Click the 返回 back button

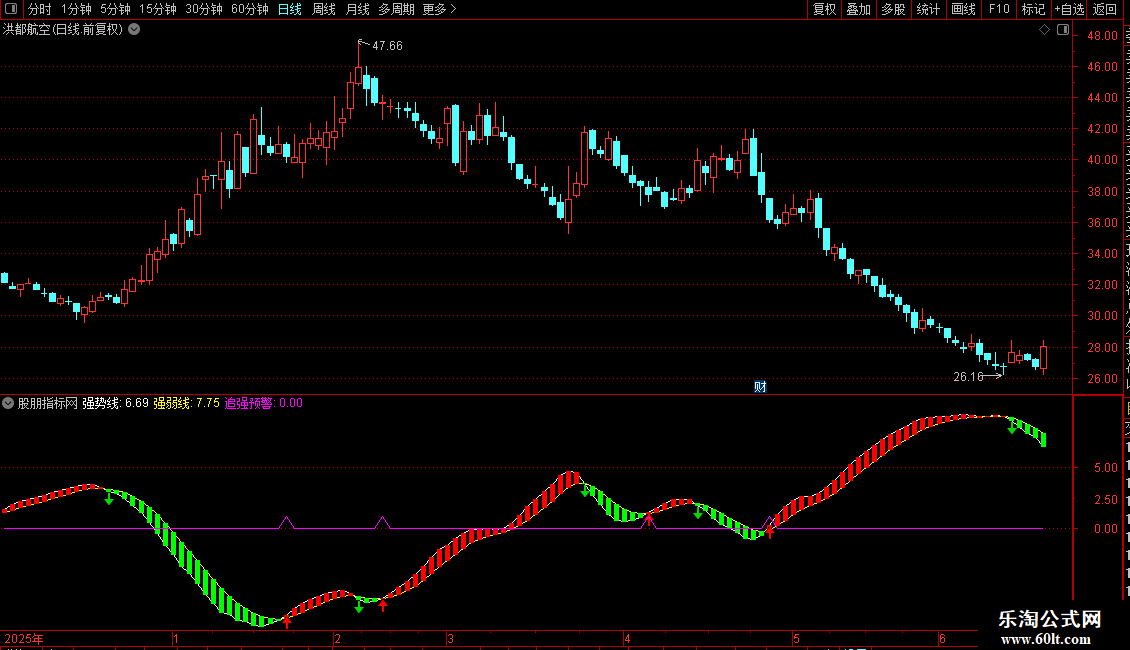pyautogui.click(x=1104, y=9)
